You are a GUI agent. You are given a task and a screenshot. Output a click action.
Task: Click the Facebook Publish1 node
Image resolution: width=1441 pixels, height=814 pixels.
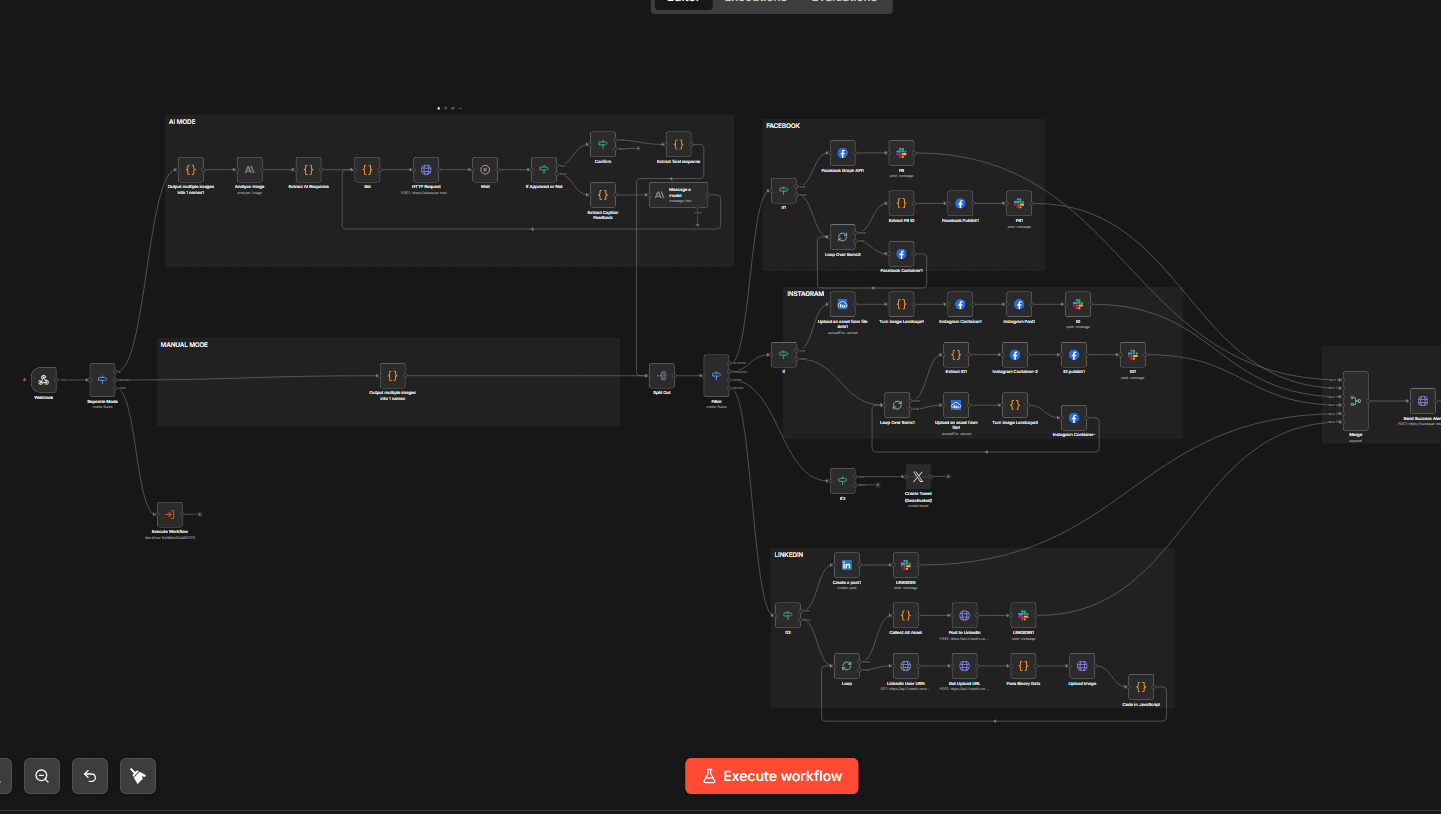tap(960, 203)
